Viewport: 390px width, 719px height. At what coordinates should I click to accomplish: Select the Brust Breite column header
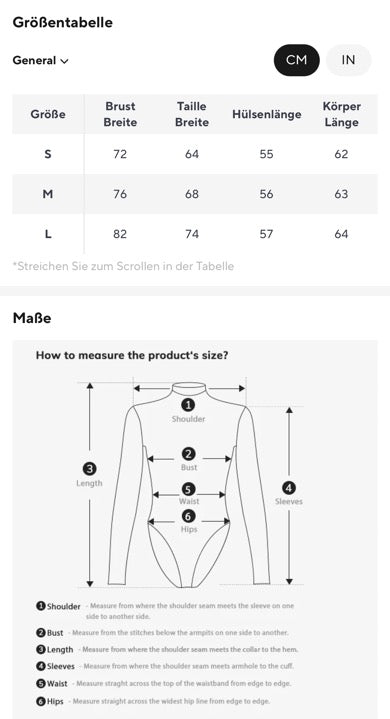120,114
